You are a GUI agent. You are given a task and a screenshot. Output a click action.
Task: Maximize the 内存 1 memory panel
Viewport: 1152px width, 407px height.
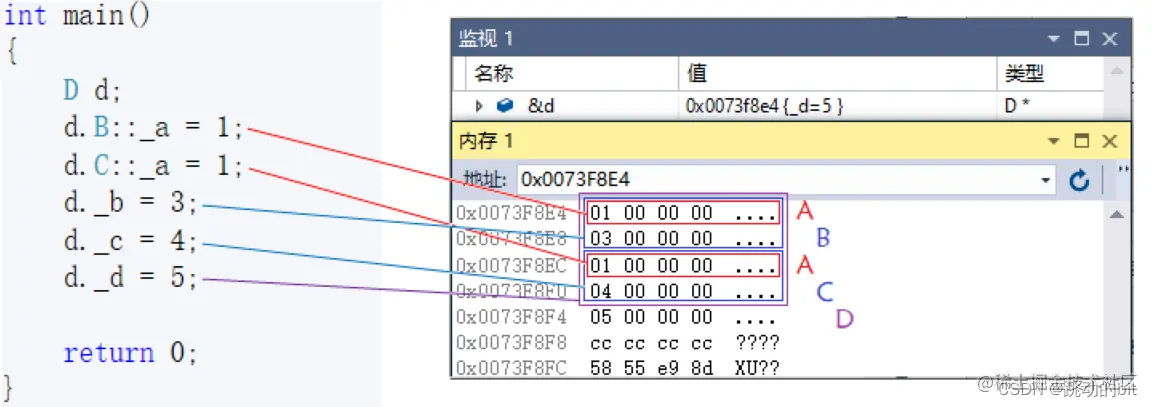click(x=1081, y=141)
